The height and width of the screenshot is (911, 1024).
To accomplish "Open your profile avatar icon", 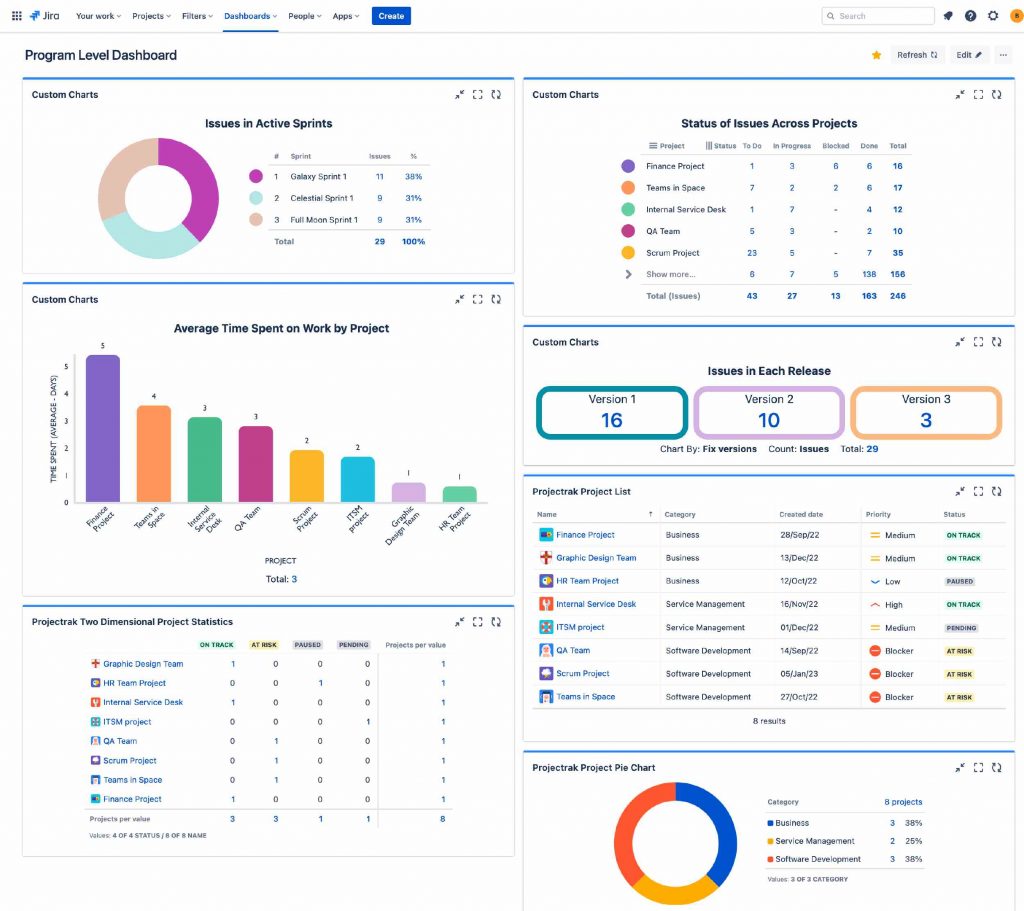I will pyautogui.click(x=1016, y=15).
